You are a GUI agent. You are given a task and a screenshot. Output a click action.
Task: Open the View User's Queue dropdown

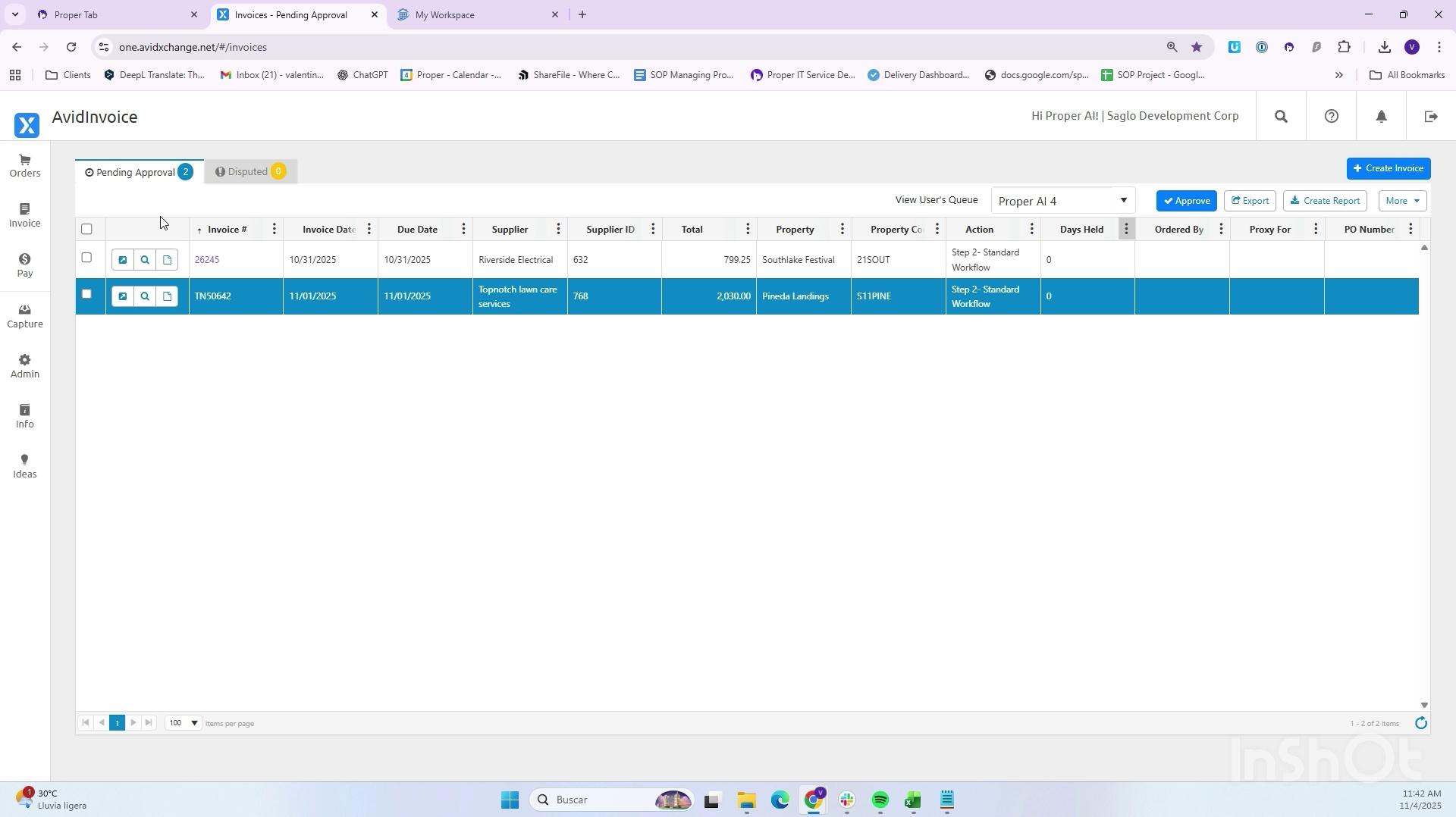coord(1062,201)
